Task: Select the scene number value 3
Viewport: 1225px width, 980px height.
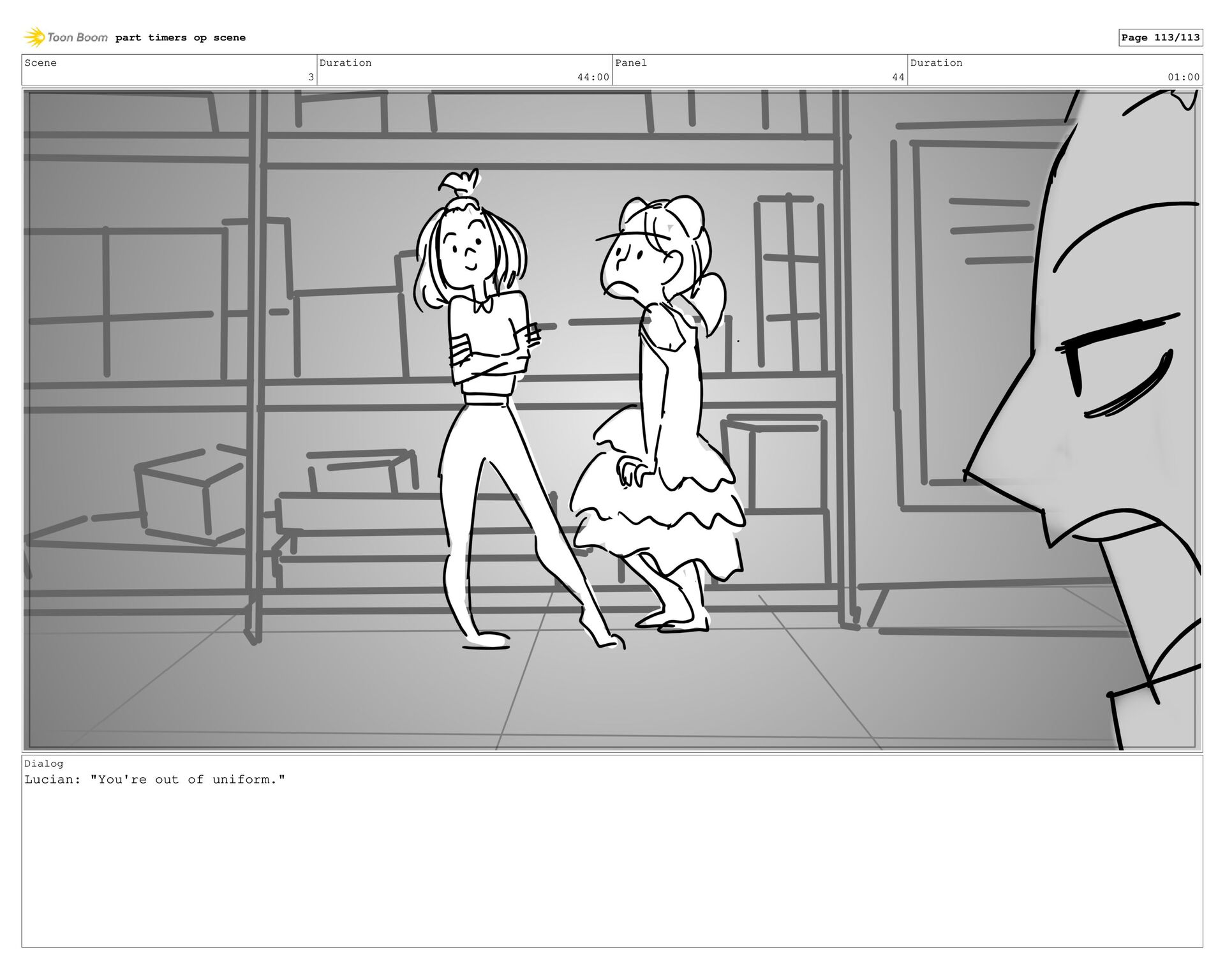Action: tap(311, 77)
